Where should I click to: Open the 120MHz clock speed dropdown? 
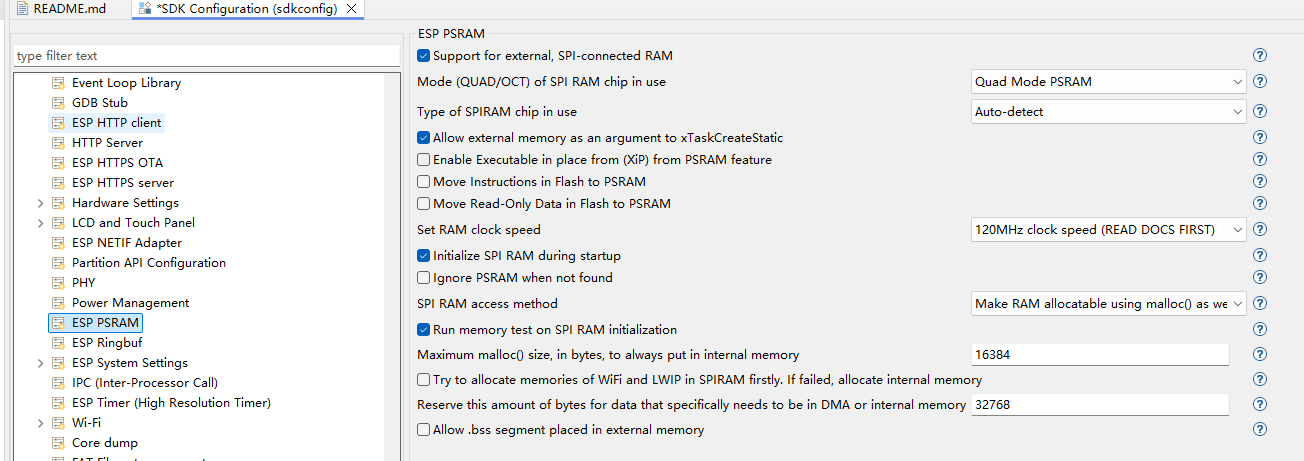click(x=1108, y=230)
